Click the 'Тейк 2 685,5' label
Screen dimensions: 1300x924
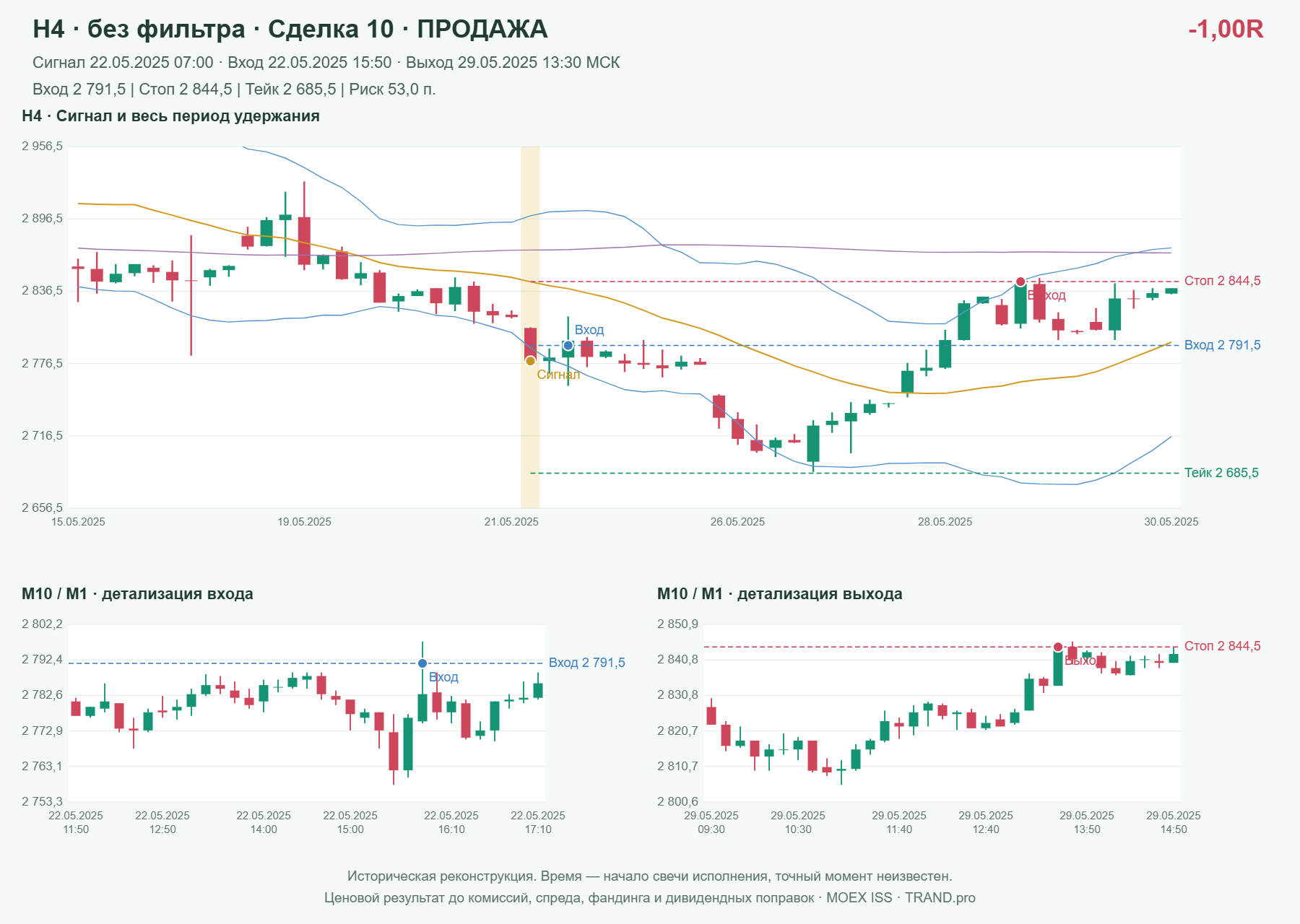click(x=1221, y=473)
